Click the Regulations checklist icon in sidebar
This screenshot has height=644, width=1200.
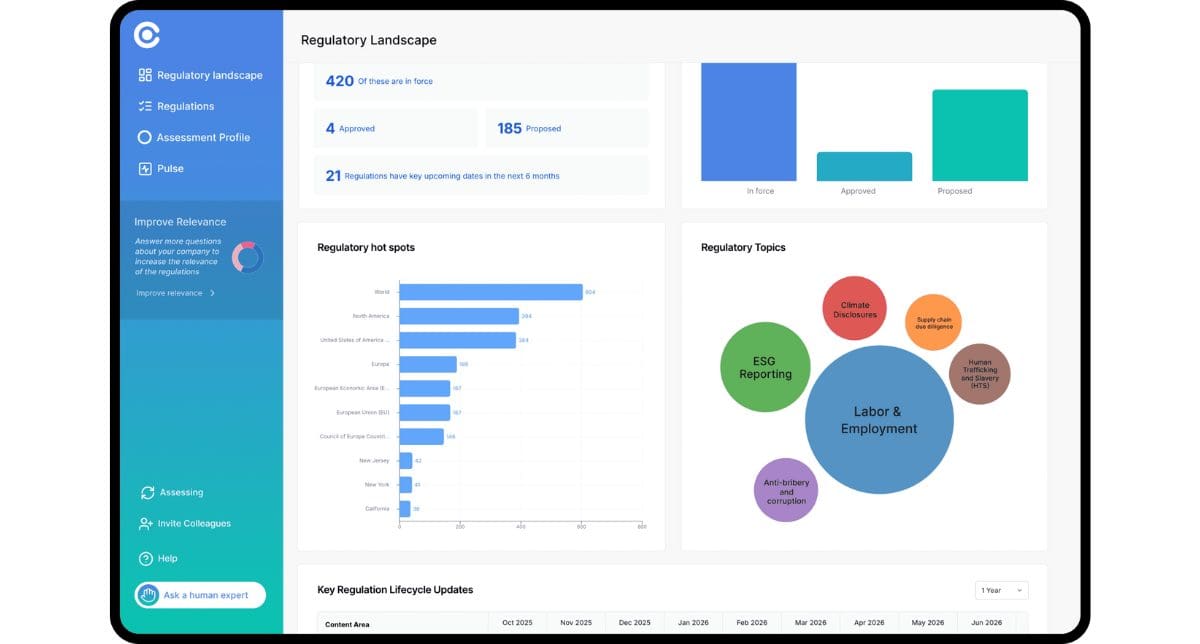pos(146,106)
